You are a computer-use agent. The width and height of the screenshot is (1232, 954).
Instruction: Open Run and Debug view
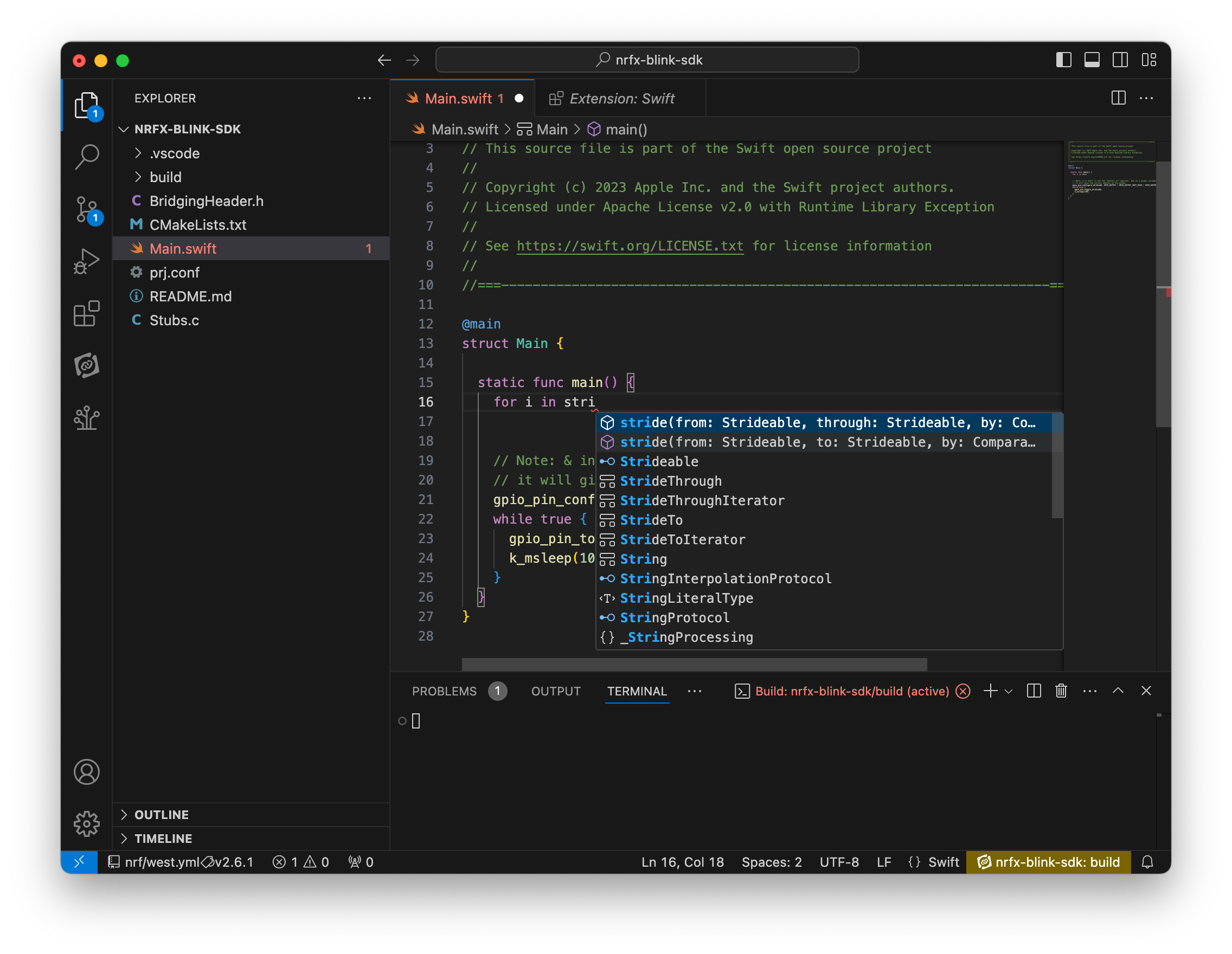pyautogui.click(x=86, y=261)
